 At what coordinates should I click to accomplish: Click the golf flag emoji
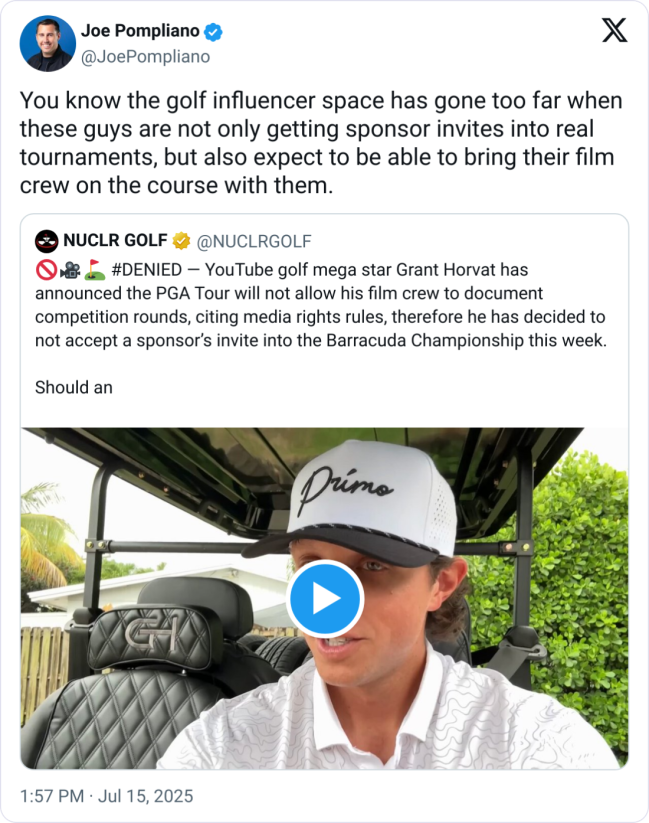click(x=94, y=270)
